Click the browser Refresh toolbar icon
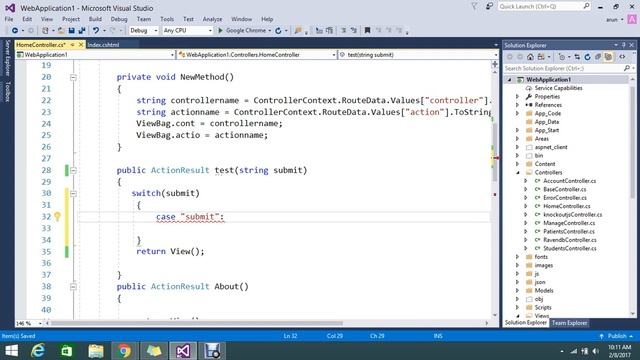Image resolution: width=640 pixels, height=360 pixels. click(278, 31)
